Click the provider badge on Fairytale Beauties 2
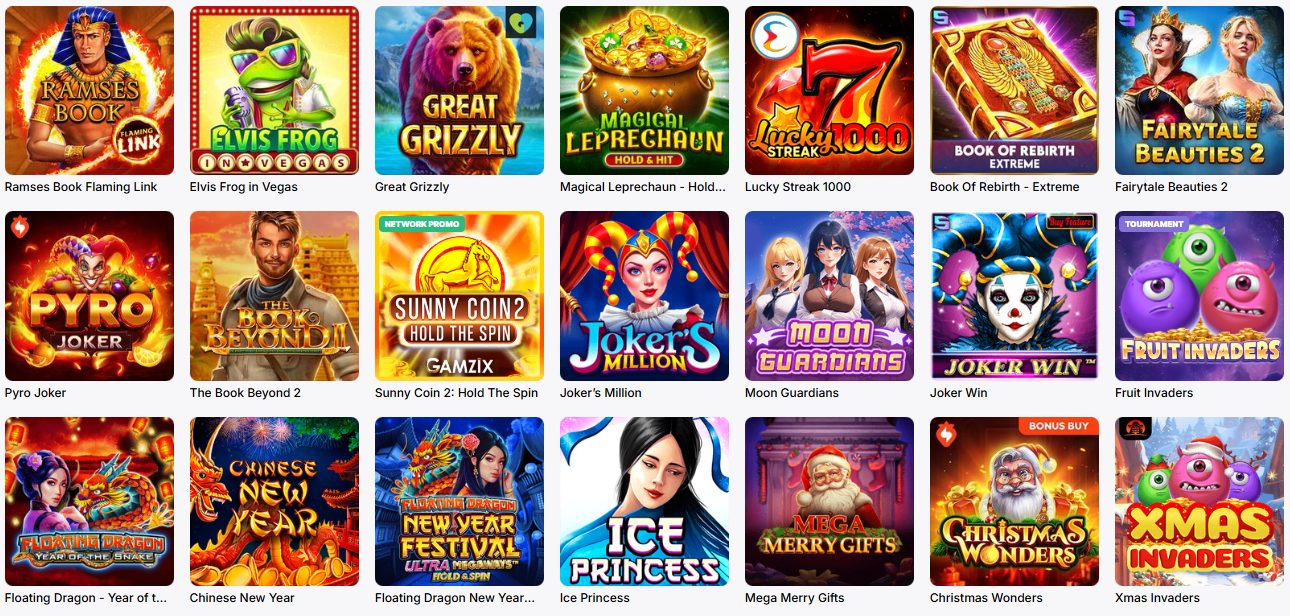This screenshot has width=1290, height=616. coord(1127,16)
